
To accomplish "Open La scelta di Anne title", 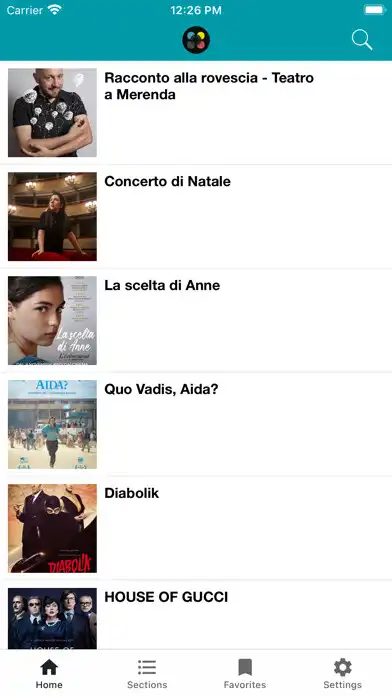I will coord(162,285).
